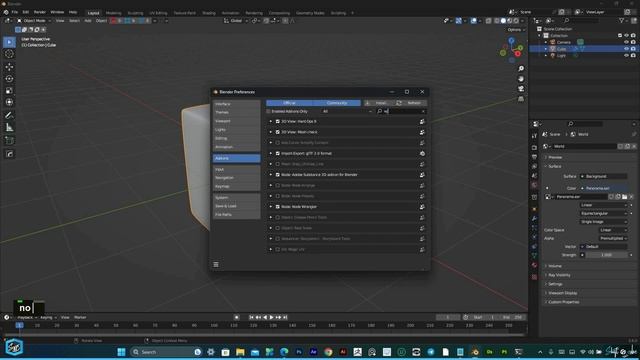Image resolution: width=640 pixels, height=360 pixels.
Task: Activate the Select Box tool
Action: point(9,42)
